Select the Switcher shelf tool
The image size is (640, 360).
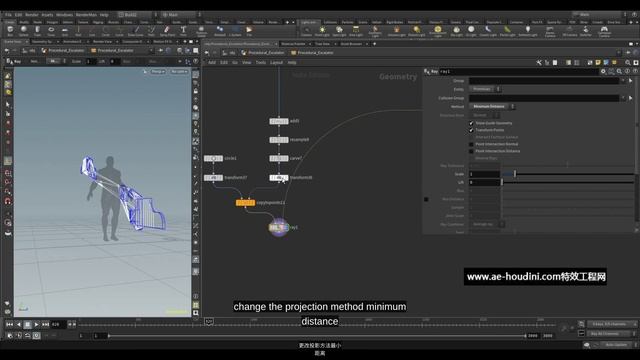[586, 31]
